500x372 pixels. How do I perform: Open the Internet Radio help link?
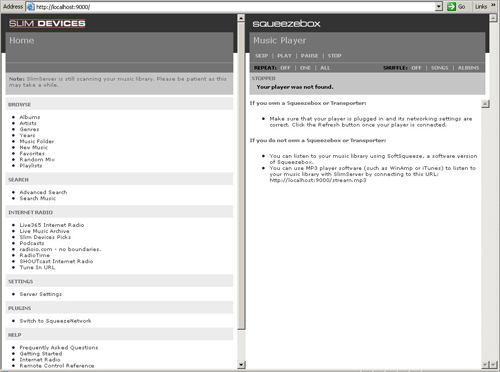point(40,359)
